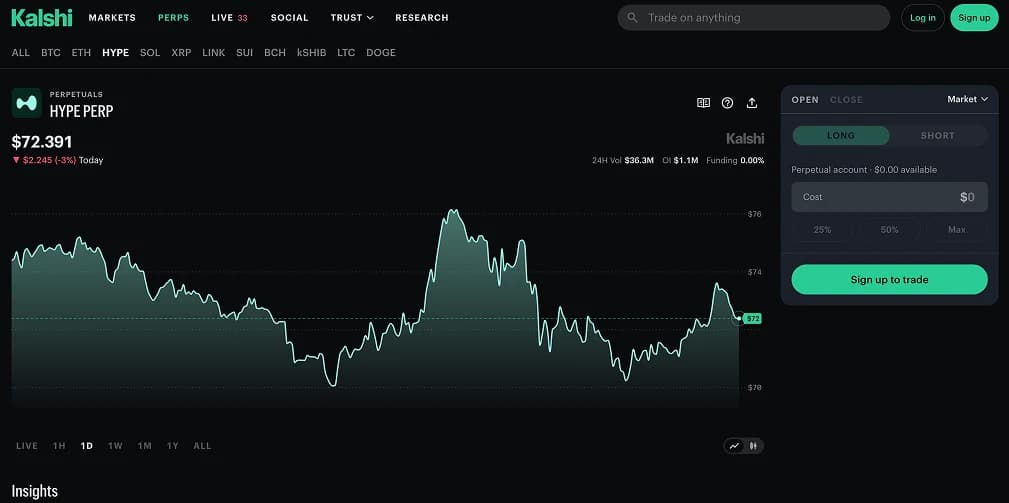Click the Sign up button
The image size is (1009, 503).
click(974, 18)
